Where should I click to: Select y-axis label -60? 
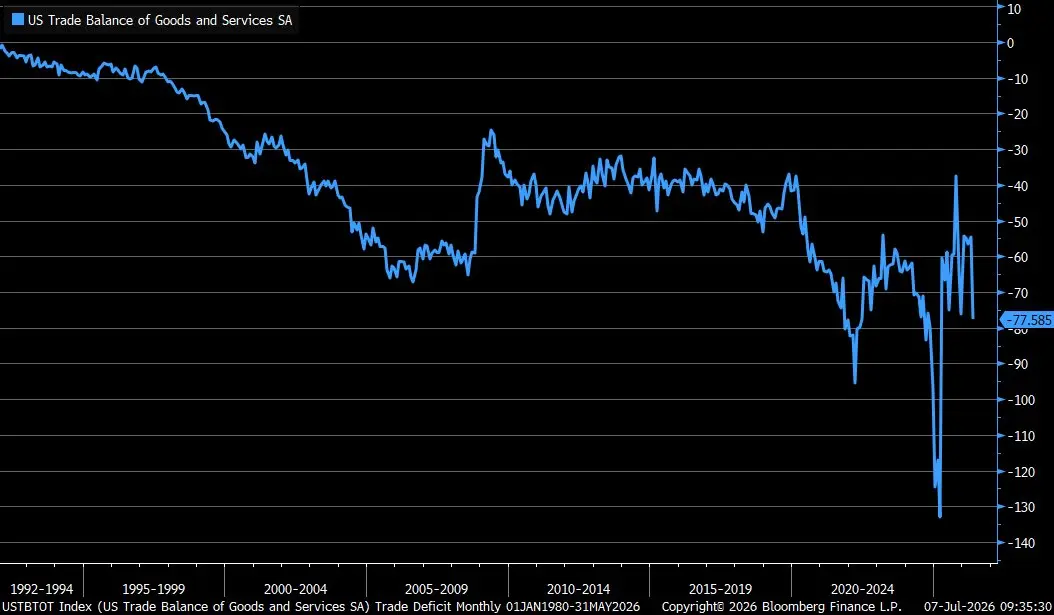point(1018,257)
